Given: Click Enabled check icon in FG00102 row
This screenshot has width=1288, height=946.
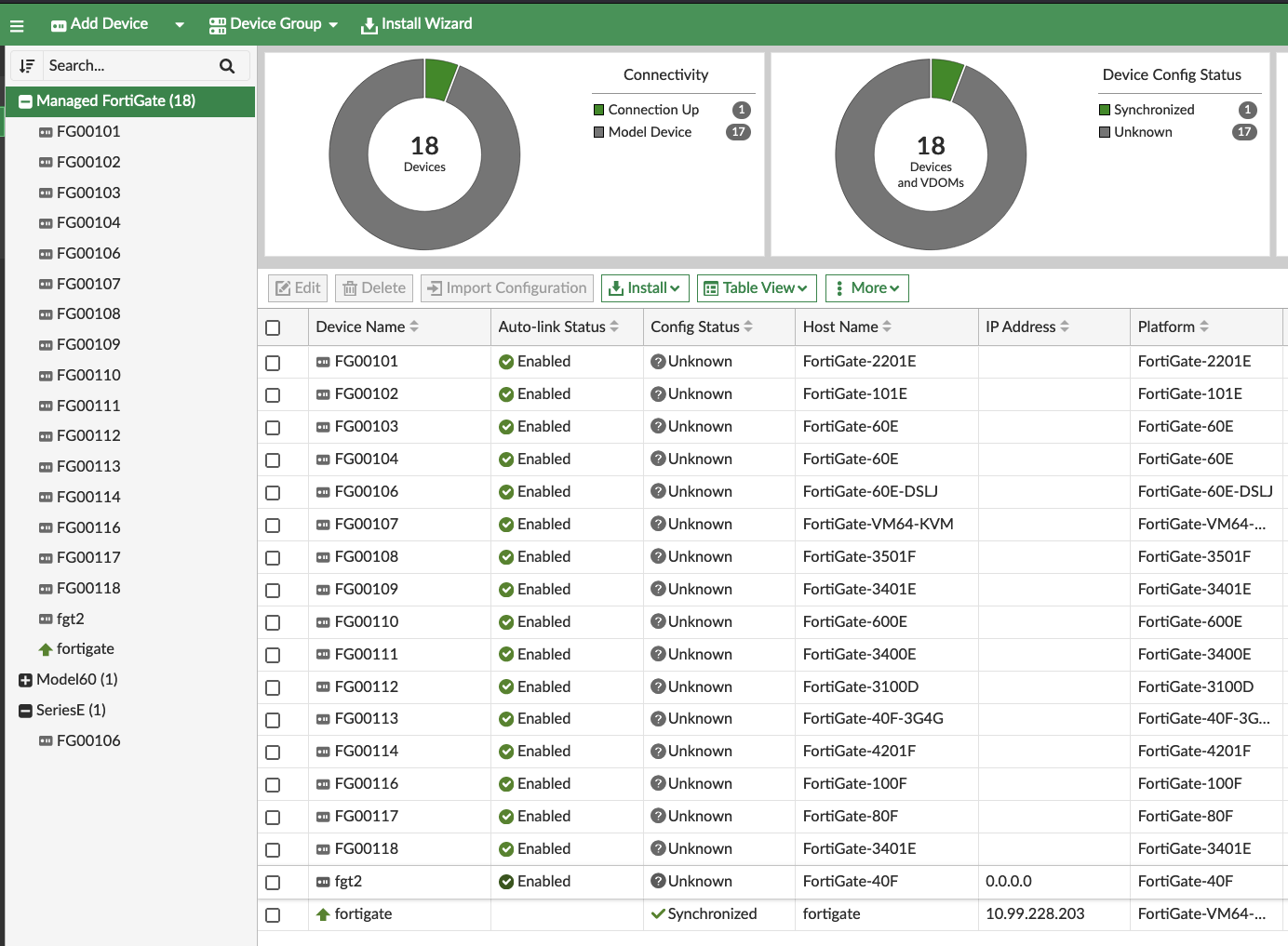Looking at the screenshot, I should tap(506, 394).
